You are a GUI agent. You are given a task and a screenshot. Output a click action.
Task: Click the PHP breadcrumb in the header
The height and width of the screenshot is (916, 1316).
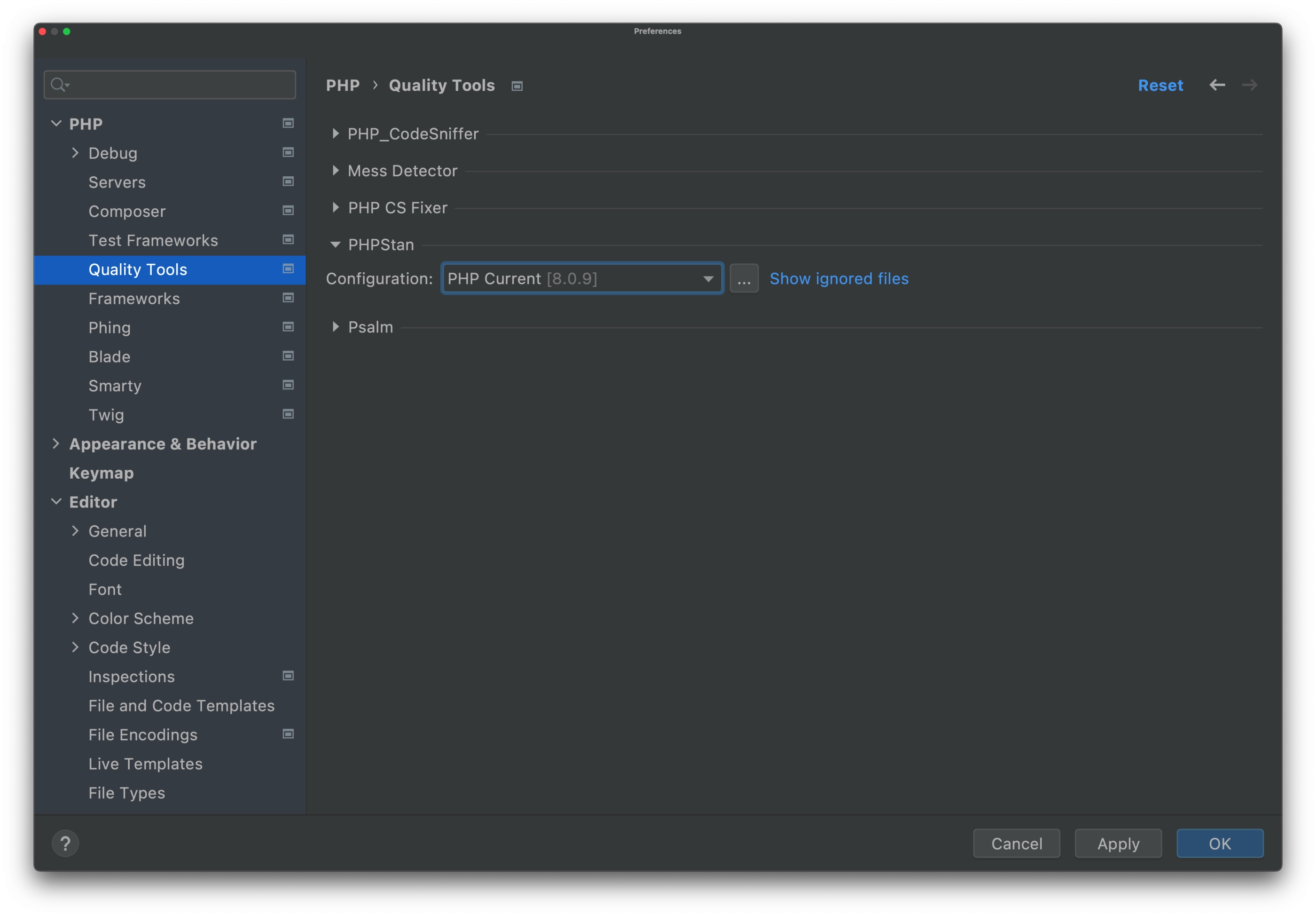pos(343,86)
